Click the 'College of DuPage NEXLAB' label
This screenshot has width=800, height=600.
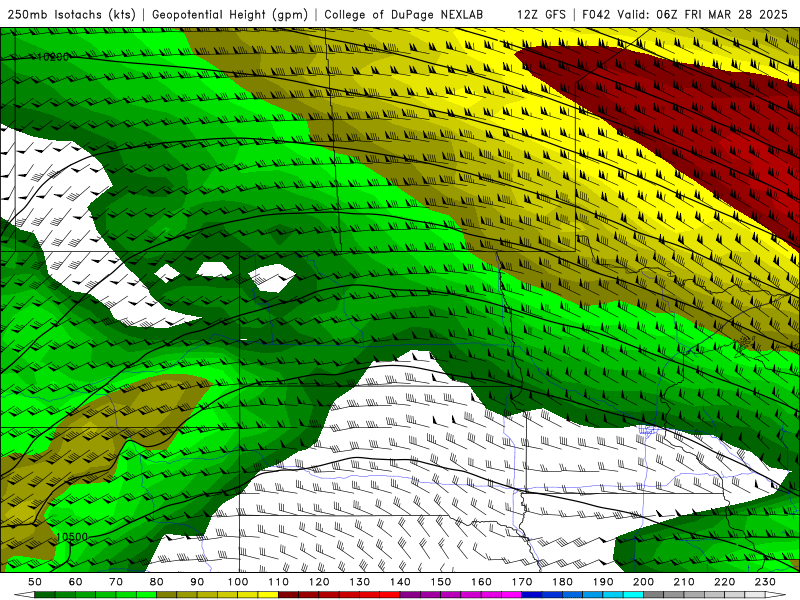pos(403,14)
